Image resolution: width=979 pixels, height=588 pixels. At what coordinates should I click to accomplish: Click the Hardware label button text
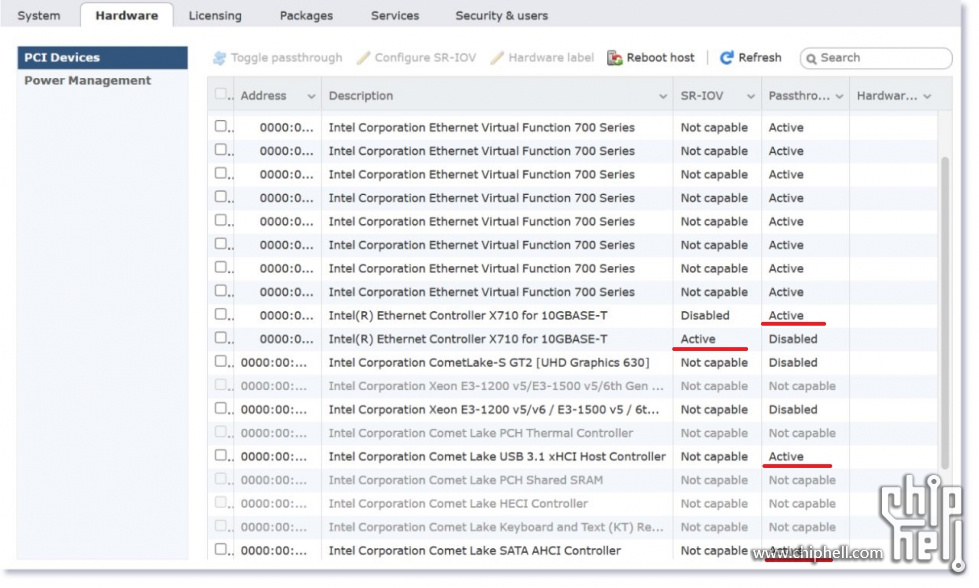tap(551, 58)
